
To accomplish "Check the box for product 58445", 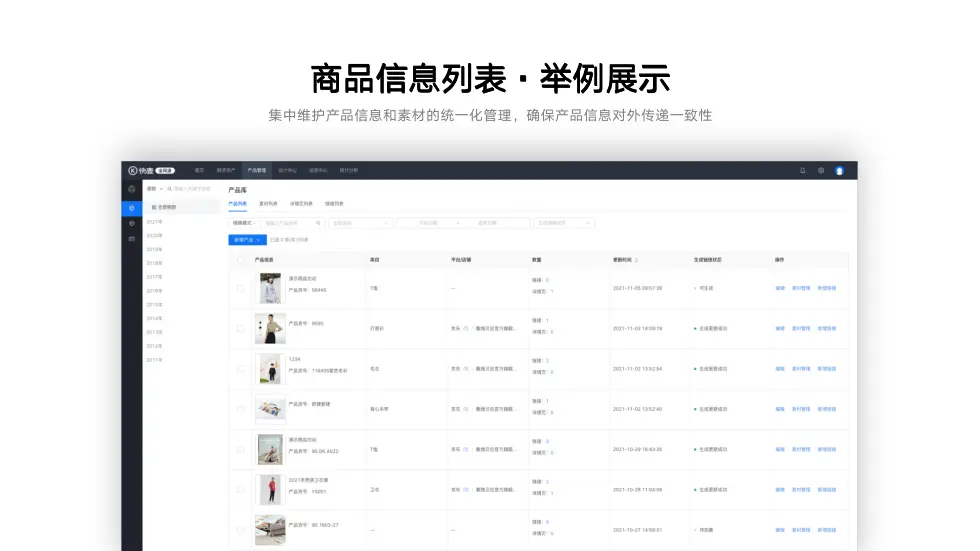I will (x=240, y=288).
